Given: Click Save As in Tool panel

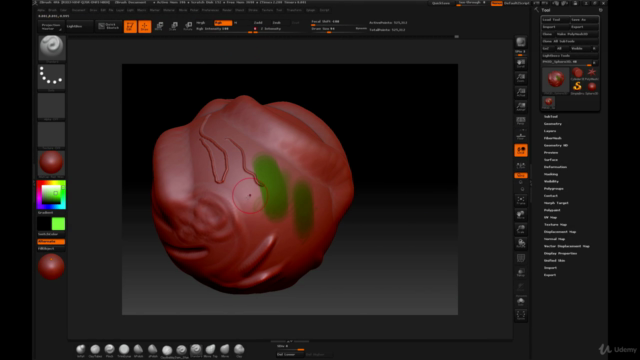Looking at the screenshot, I should pyautogui.click(x=584, y=20).
